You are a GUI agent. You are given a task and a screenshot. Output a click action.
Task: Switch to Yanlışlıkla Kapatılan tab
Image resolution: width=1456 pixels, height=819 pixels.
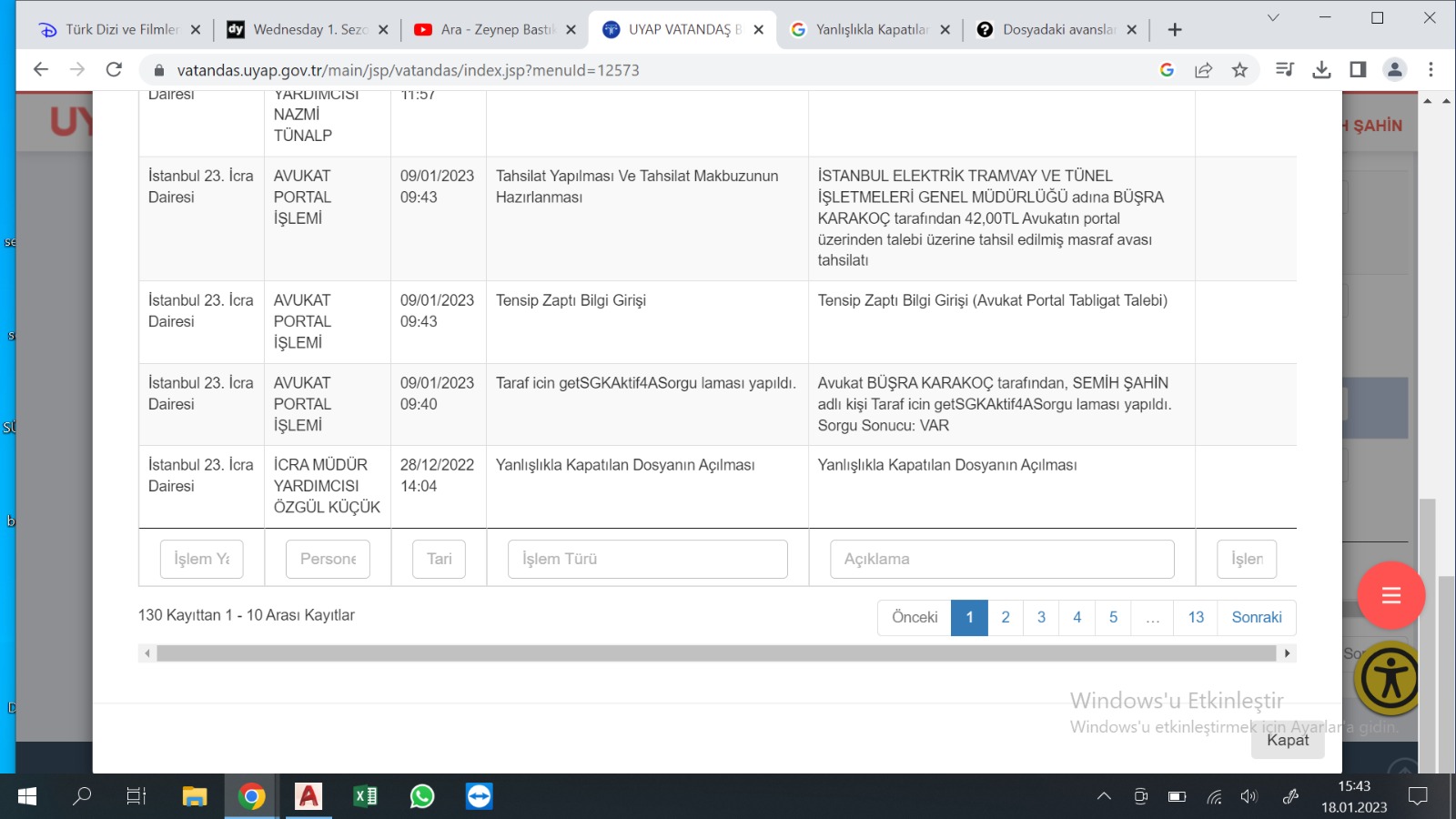[x=869, y=30]
